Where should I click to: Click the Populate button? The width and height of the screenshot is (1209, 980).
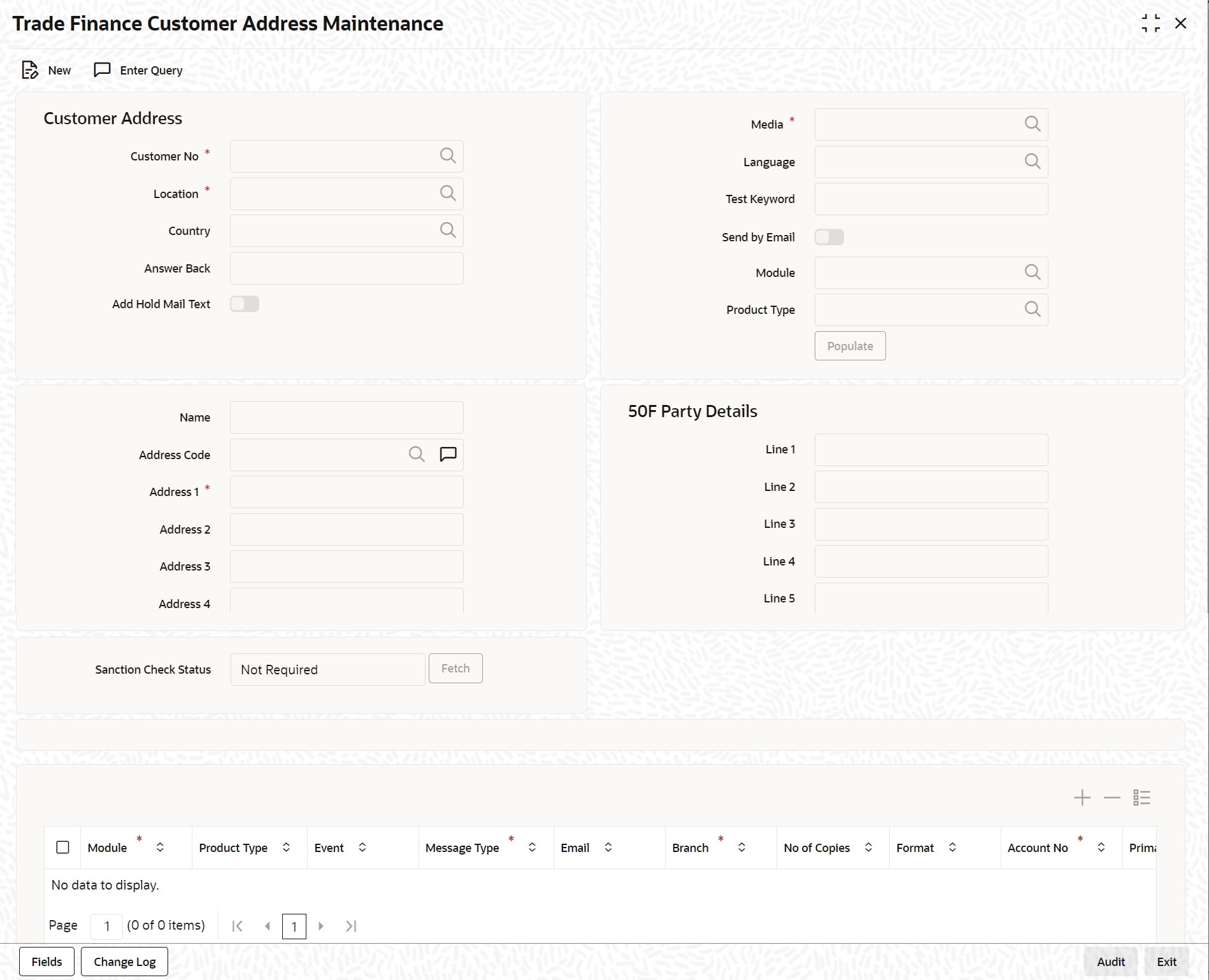(x=850, y=346)
